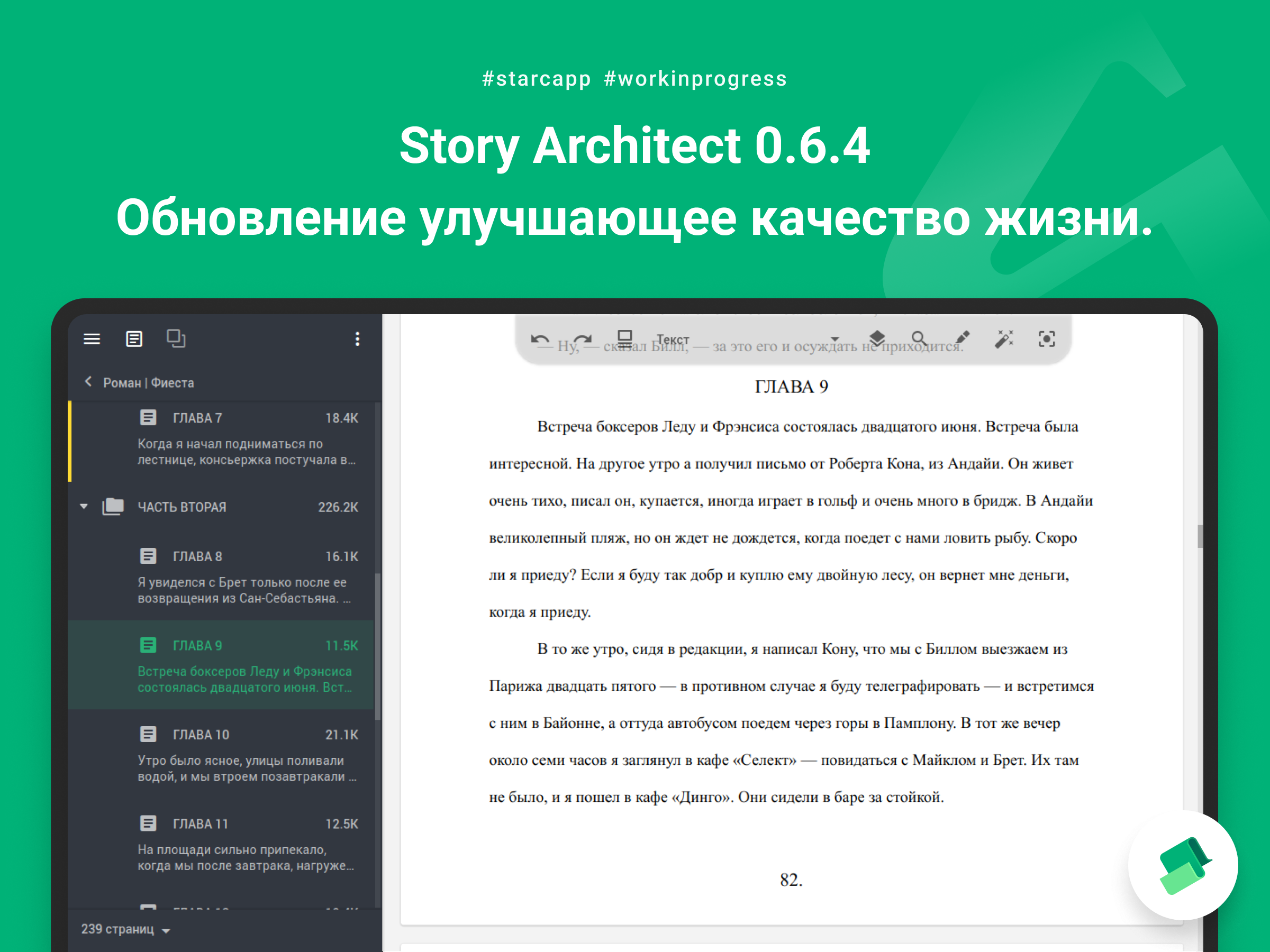Open search with the magnifier icon
Screen dimensions: 1270x952
[919, 338]
